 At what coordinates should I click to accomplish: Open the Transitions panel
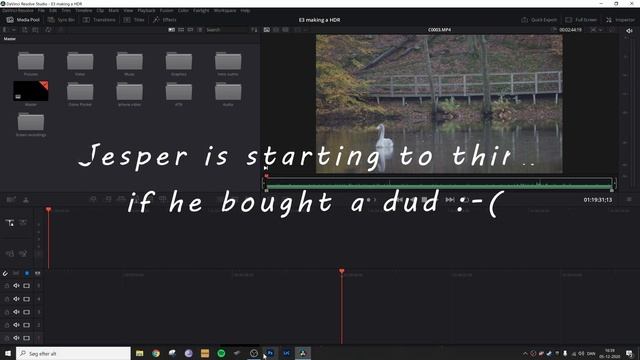(x=99, y=20)
